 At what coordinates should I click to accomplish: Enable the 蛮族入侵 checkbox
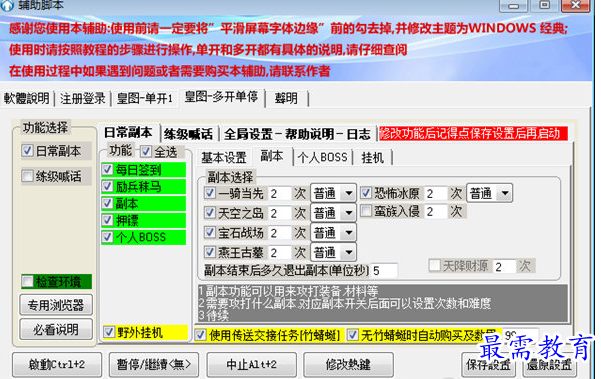coord(366,210)
